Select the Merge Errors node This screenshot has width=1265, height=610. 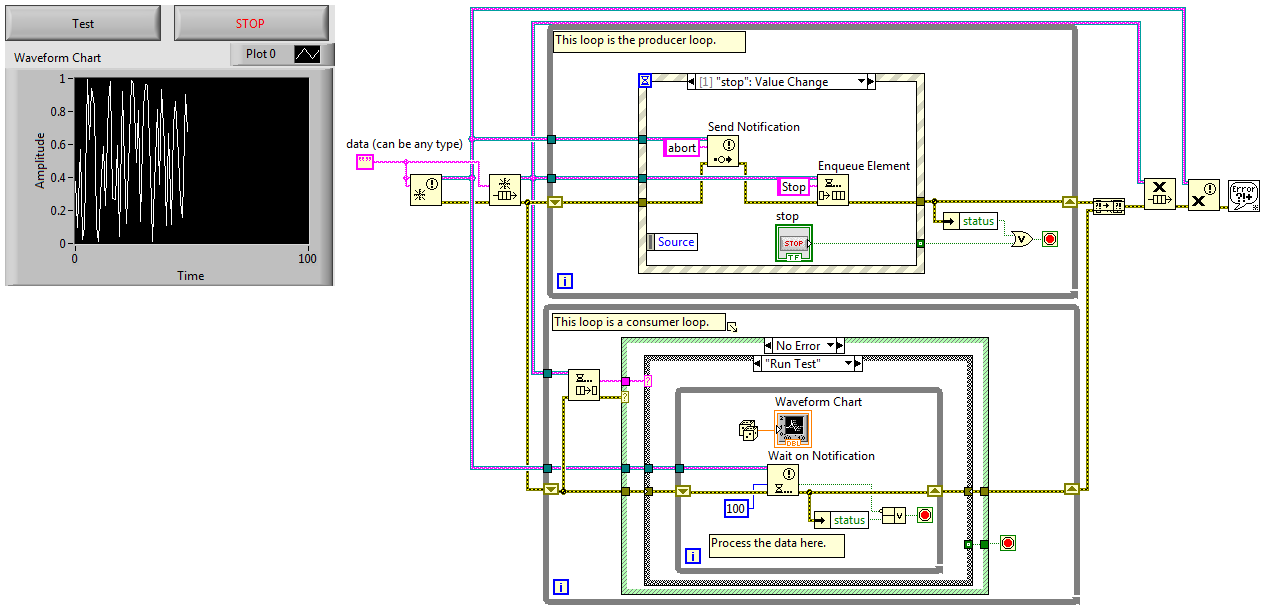1109,206
